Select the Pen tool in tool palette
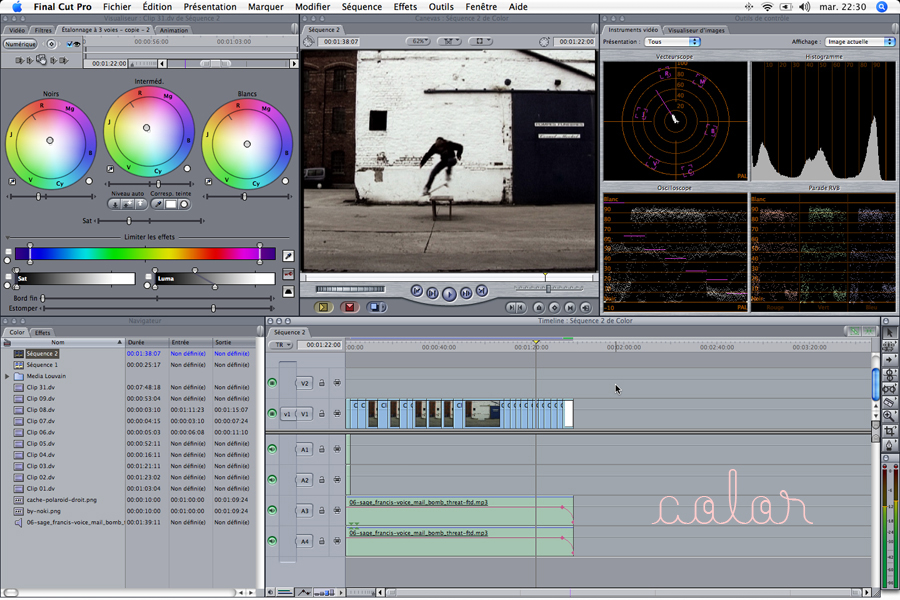The width and height of the screenshot is (900, 600). pos(890,444)
